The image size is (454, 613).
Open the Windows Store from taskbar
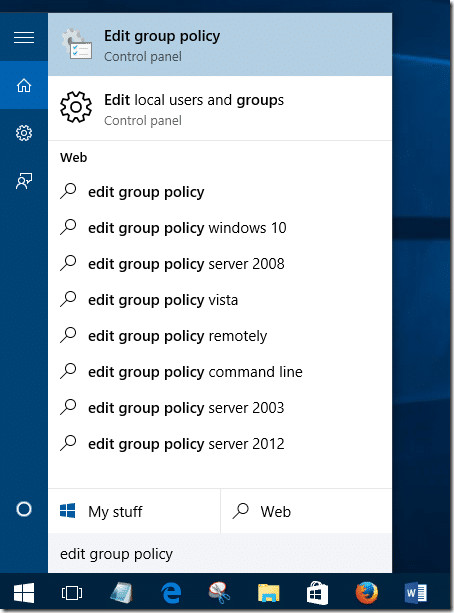point(317,593)
